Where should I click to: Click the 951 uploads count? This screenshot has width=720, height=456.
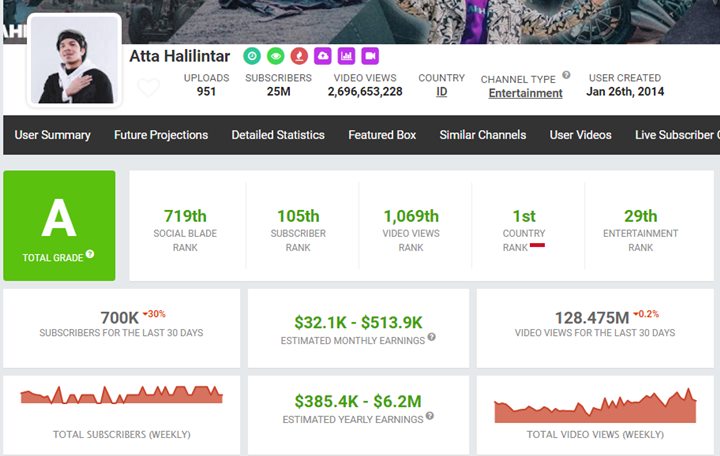pos(206,91)
